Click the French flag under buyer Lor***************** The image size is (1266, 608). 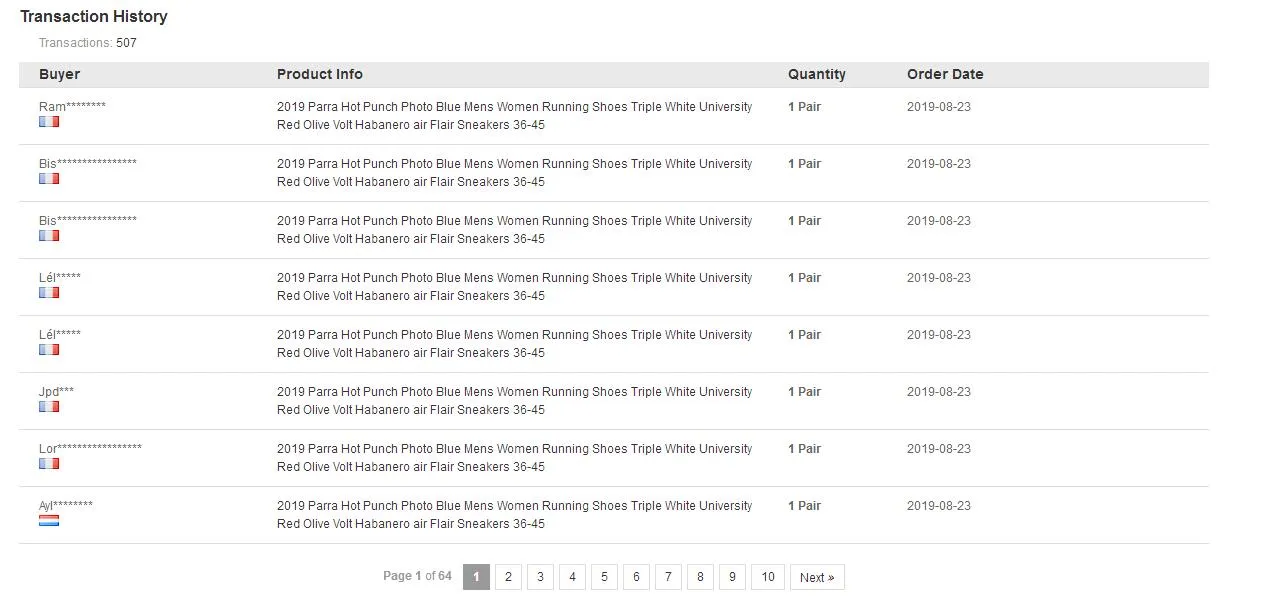click(x=49, y=463)
